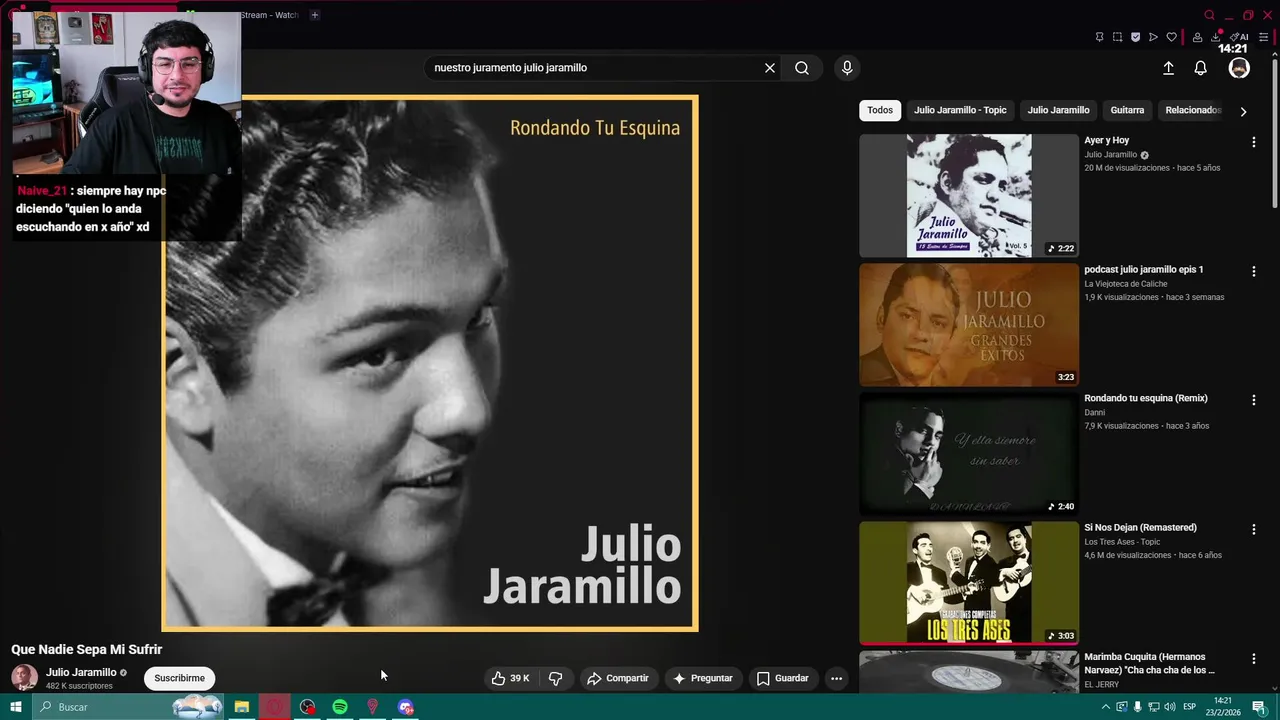Select the Julio Jaramillo - Topic chip
1280x720 pixels.
click(960, 110)
